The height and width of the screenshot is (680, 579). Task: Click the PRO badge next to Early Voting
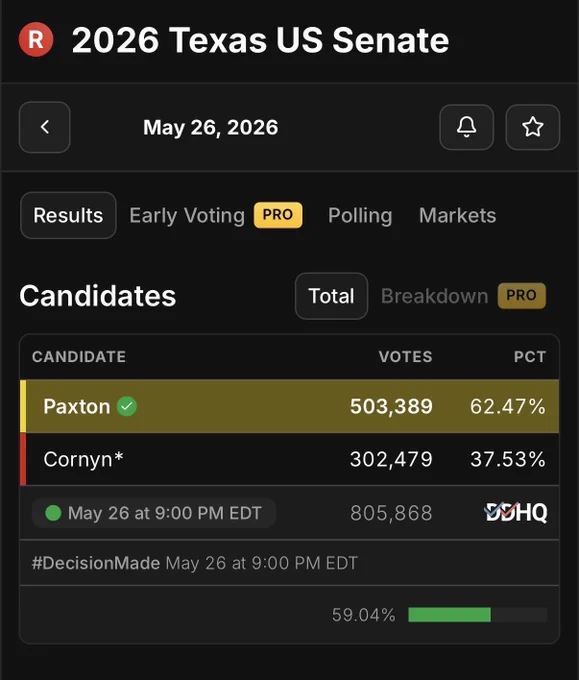click(x=278, y=215)
